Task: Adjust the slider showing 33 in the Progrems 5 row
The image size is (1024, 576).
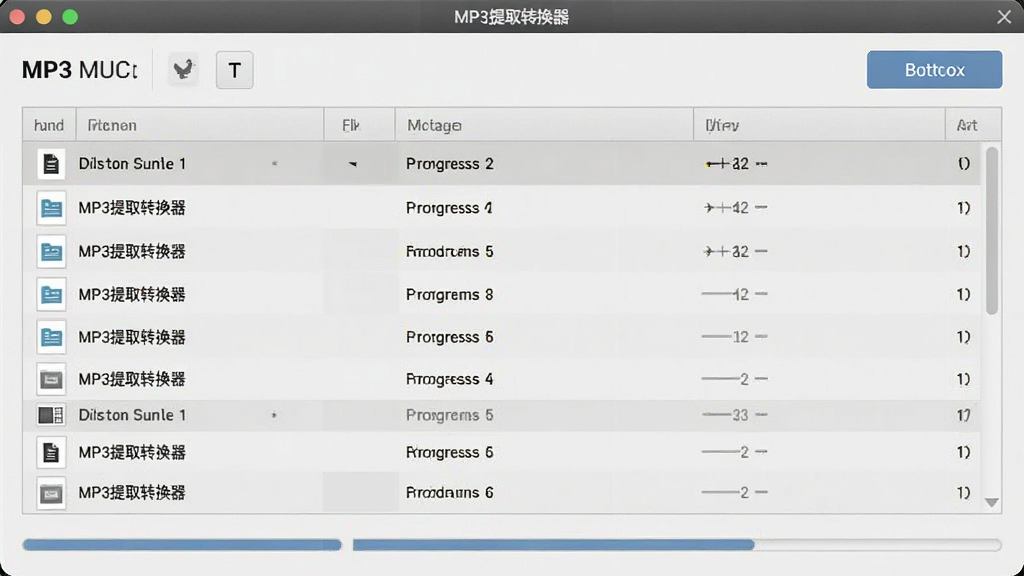Action: (735, 415)
